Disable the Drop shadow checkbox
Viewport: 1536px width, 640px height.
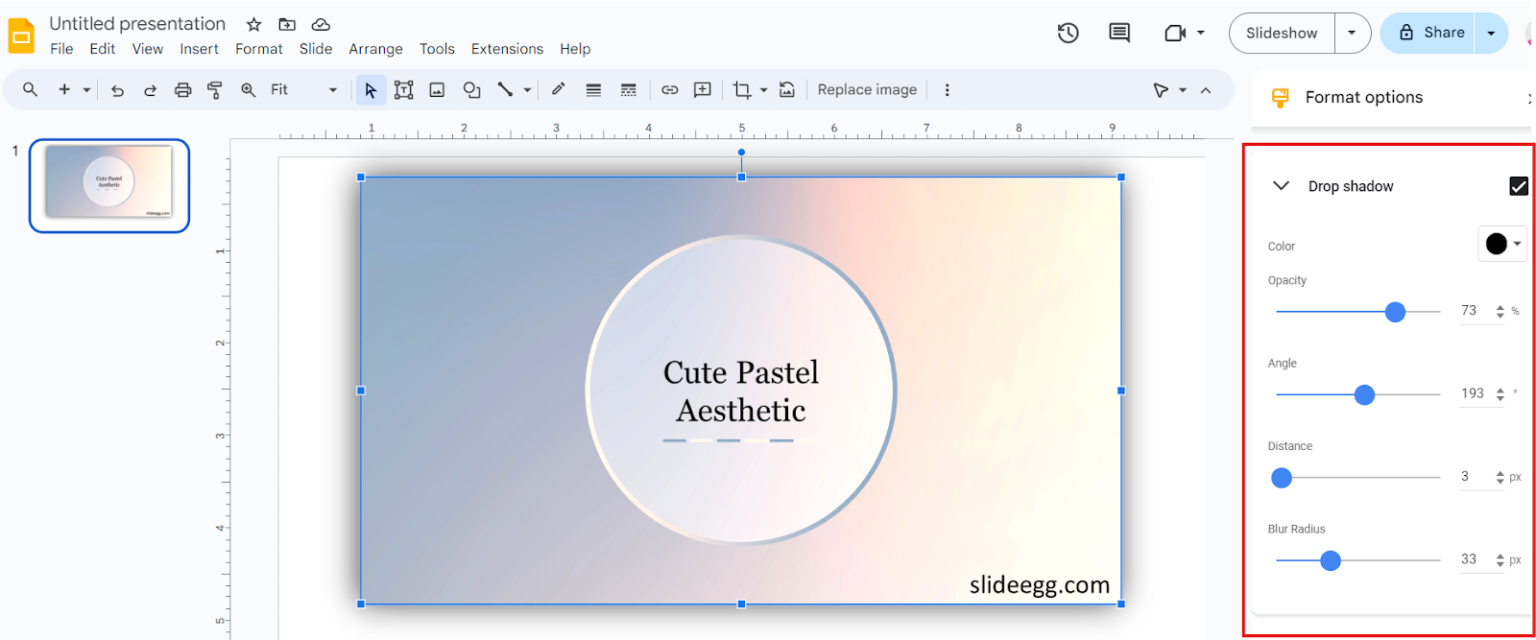point(1519,185)
